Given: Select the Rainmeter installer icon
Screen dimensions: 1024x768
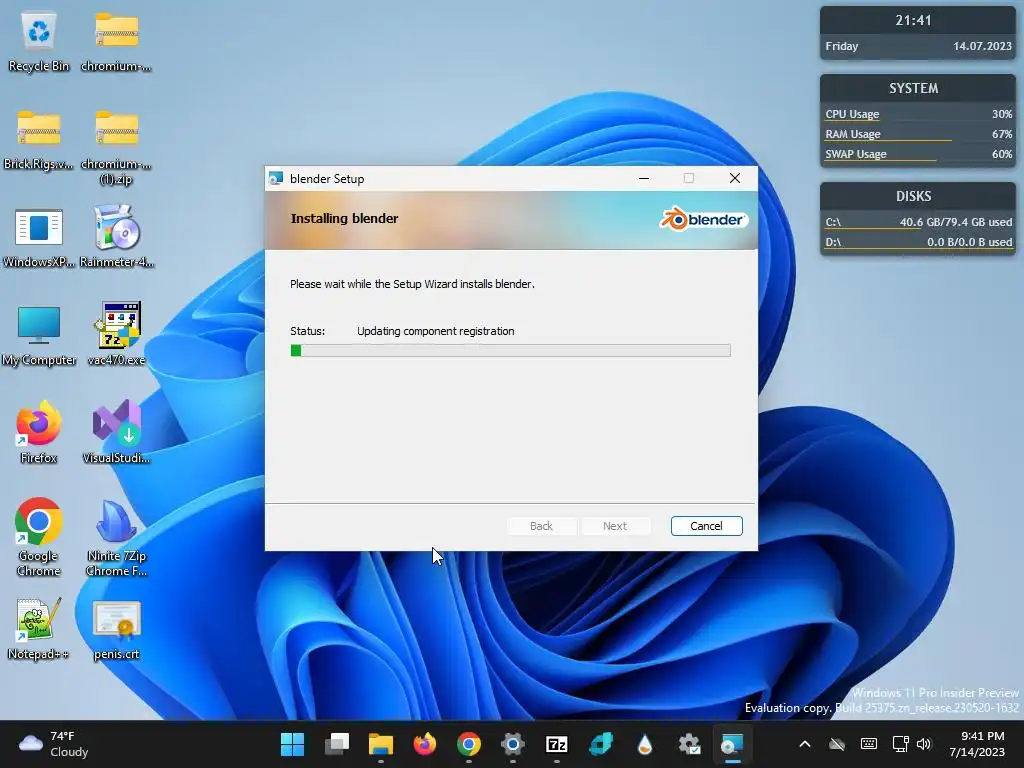Looking at the screenshot, I should pos(116,238).
